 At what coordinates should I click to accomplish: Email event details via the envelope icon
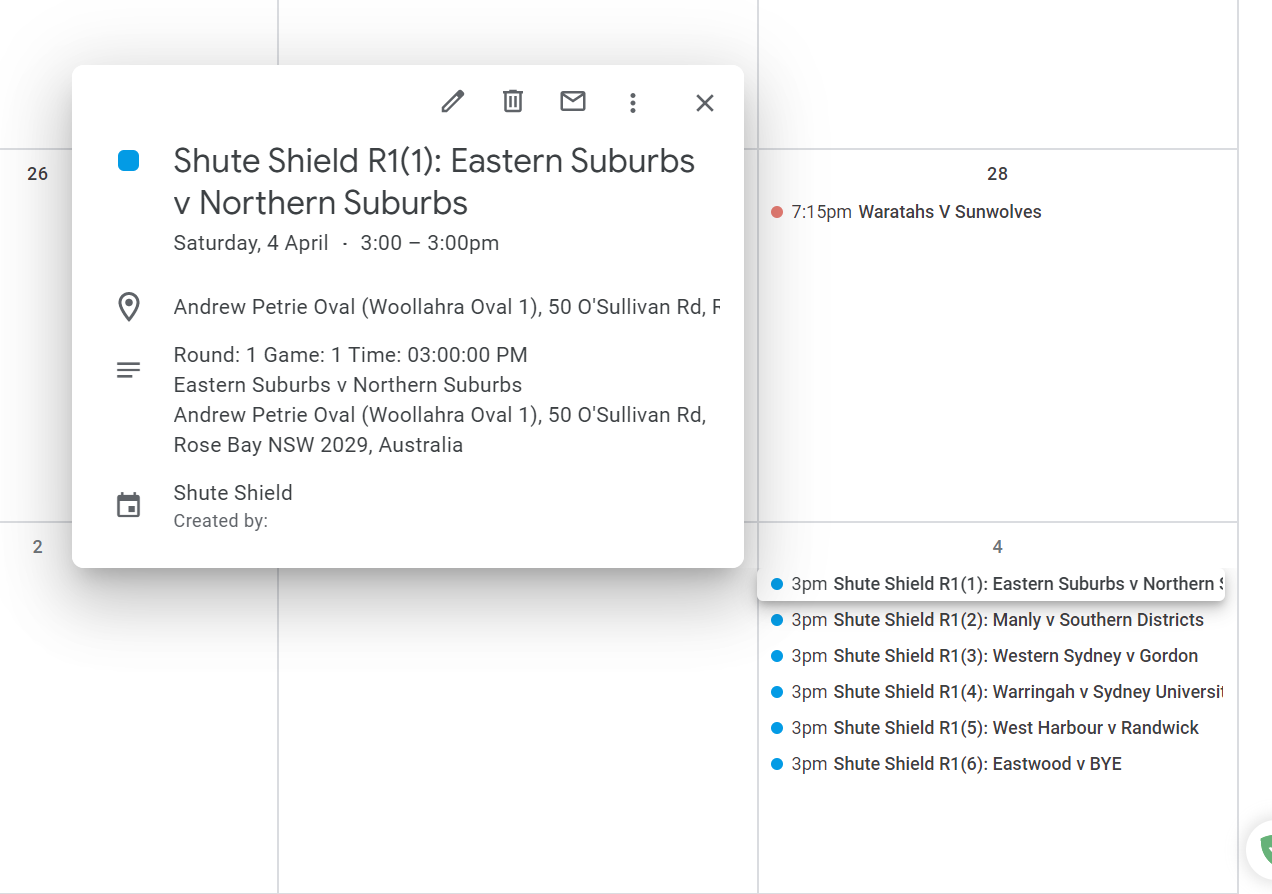[573, 101]
